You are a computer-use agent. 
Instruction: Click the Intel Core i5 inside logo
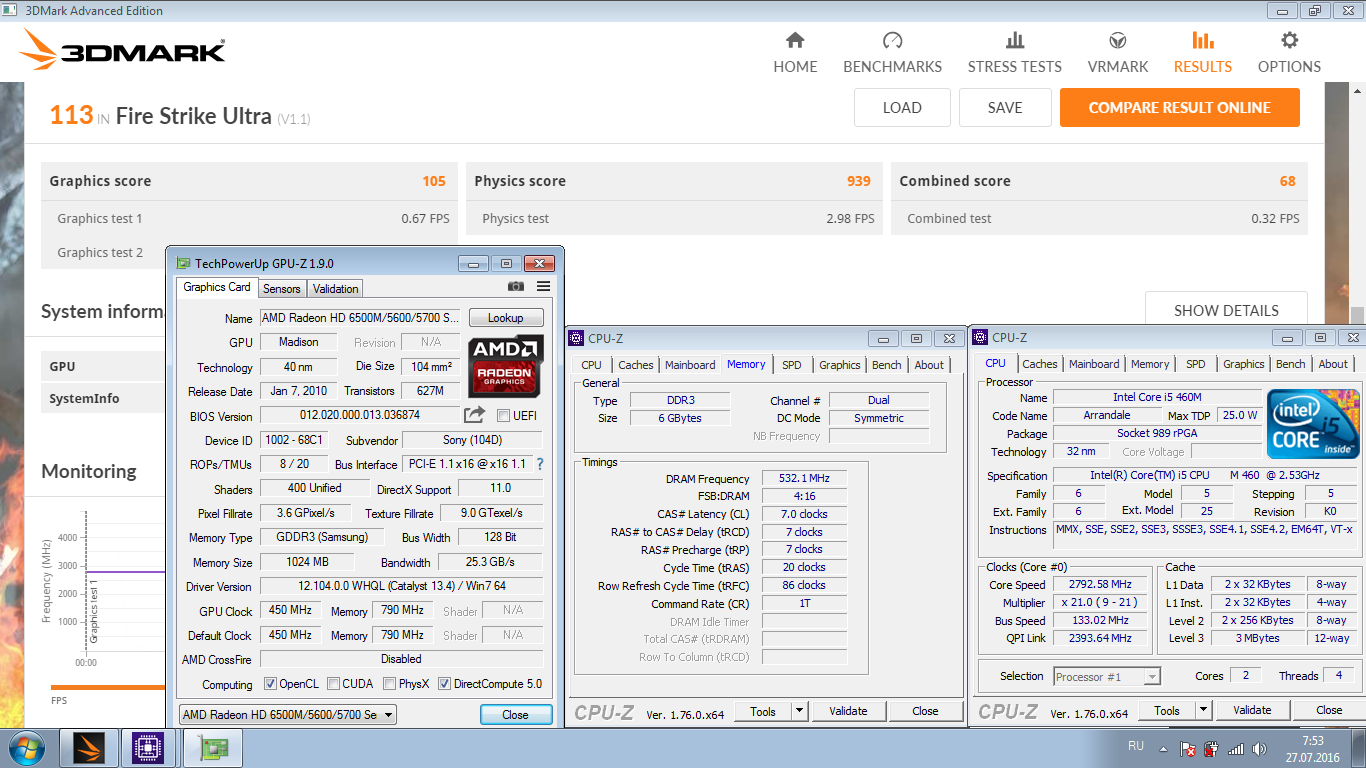[1313, 424]
